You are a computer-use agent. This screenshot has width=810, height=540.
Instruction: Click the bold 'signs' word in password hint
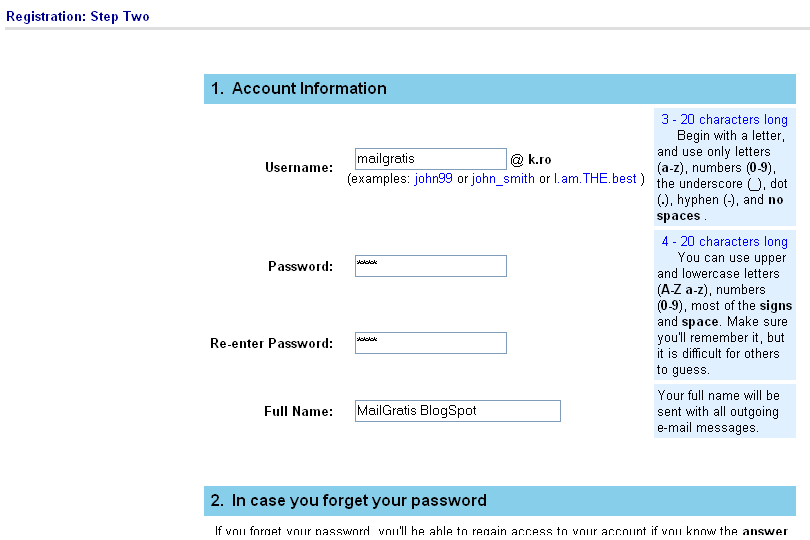coord(775,306)
